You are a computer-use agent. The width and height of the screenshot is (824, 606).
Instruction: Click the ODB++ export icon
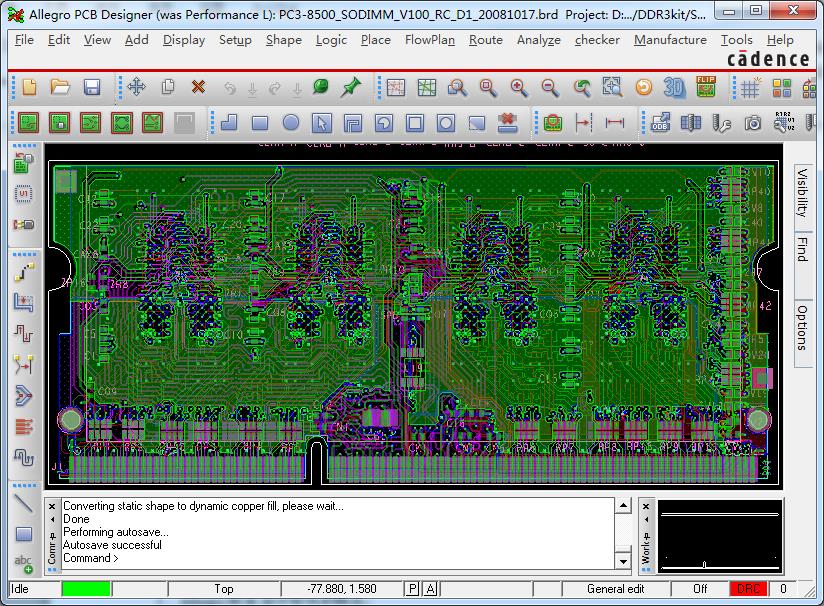click(661, 123)
